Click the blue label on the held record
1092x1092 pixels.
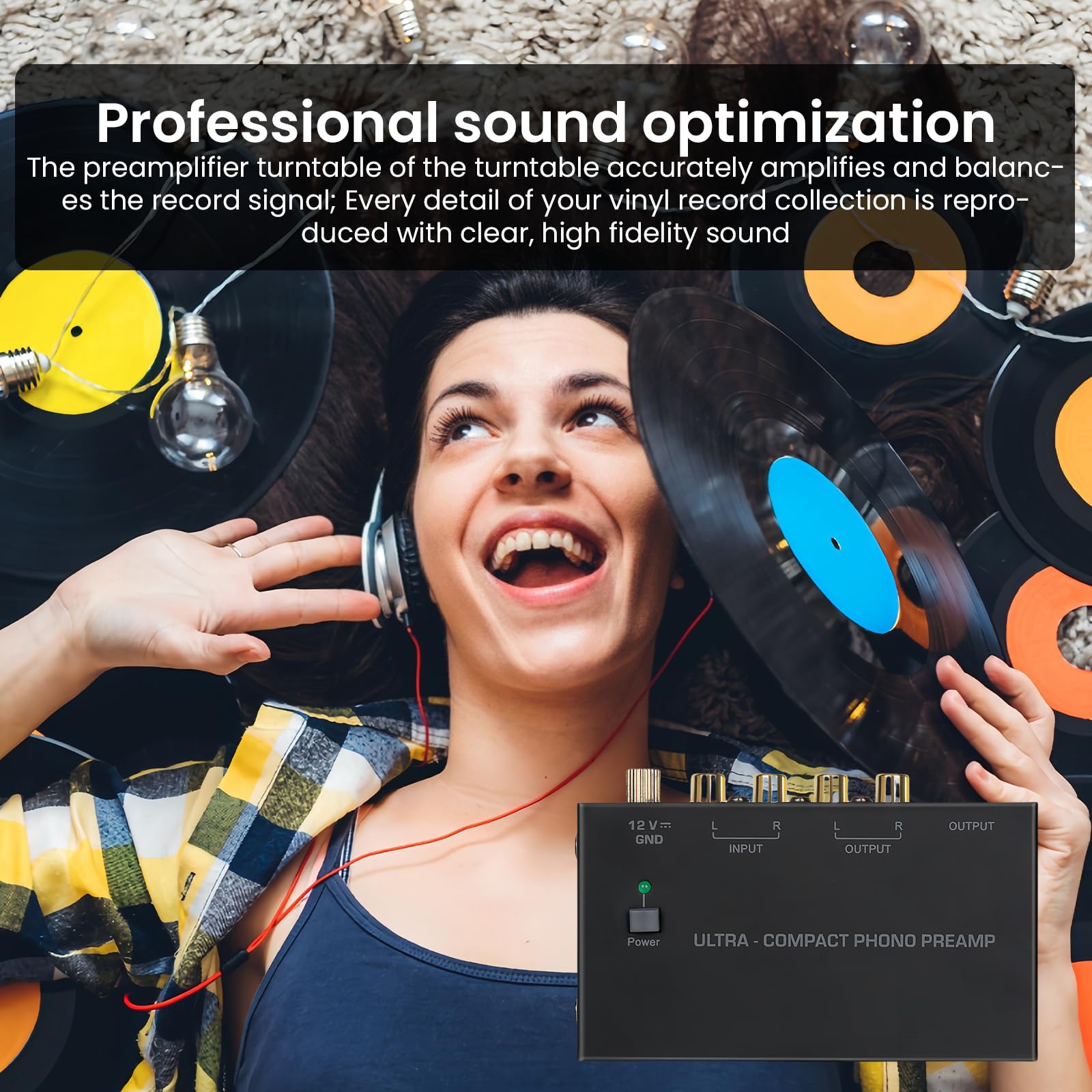click(x=833, y=545)
